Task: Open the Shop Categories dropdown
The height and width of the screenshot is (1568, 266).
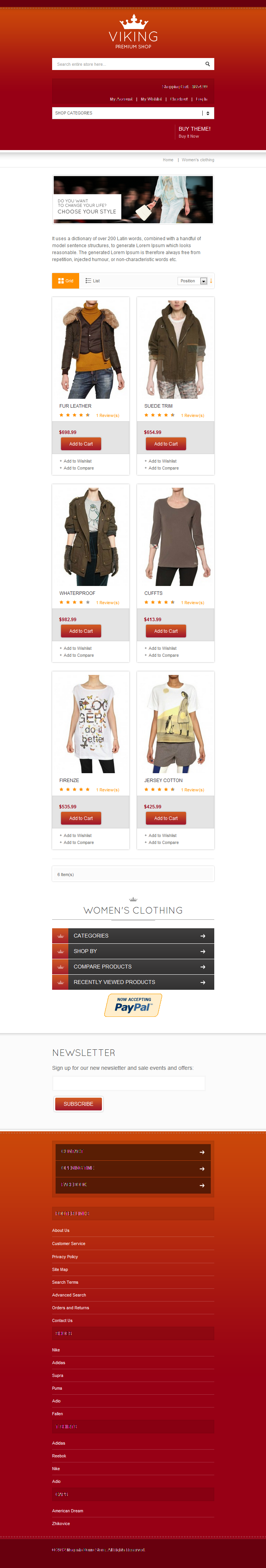Action: click(x=133, y=113)
